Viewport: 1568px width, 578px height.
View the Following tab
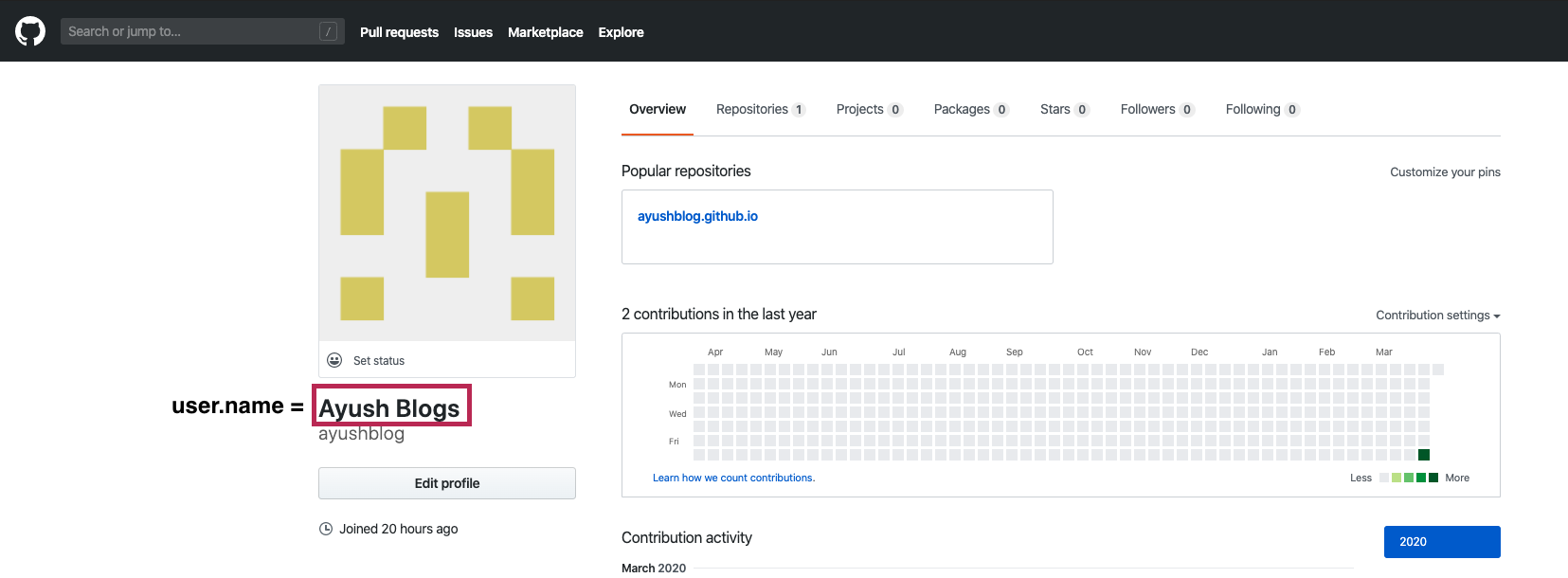[1262, 109]
